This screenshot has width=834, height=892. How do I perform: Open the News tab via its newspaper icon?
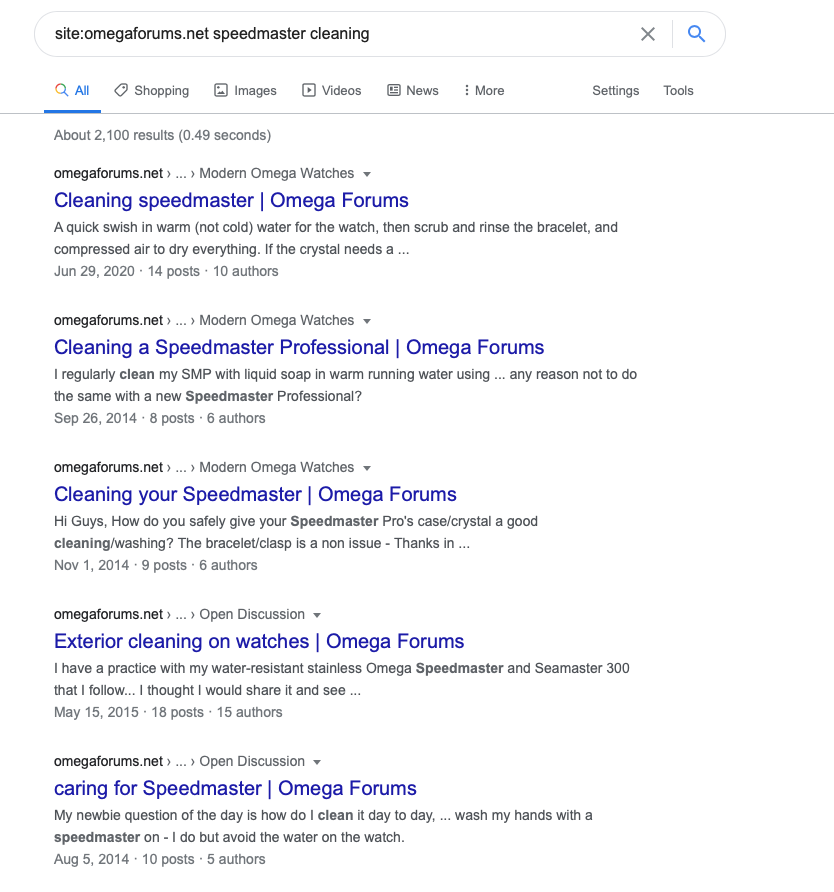(x=393, y=90)
